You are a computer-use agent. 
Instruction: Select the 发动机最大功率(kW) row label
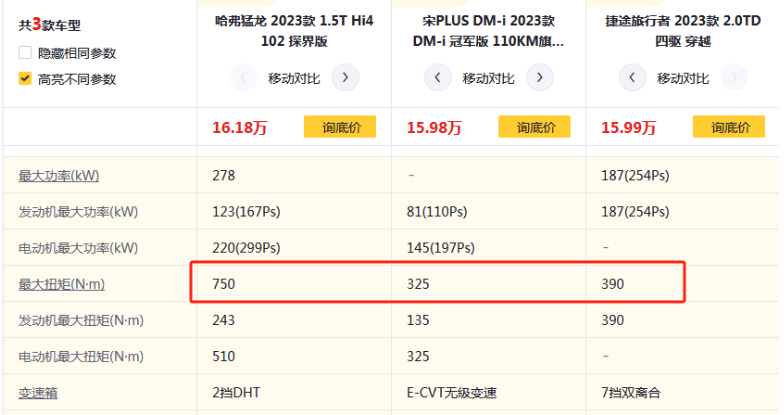coord(78,212)
